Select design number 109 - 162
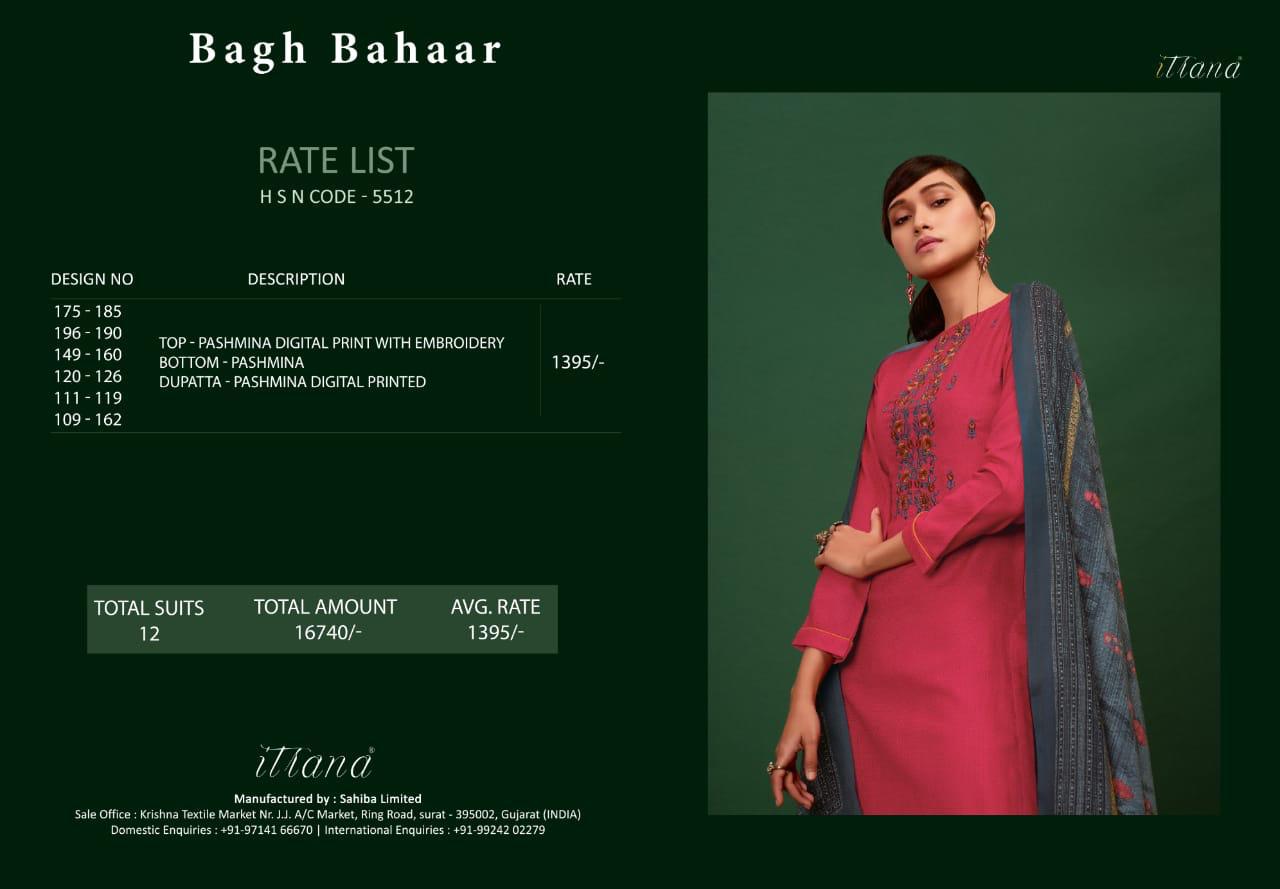 (x=88, y=420)
